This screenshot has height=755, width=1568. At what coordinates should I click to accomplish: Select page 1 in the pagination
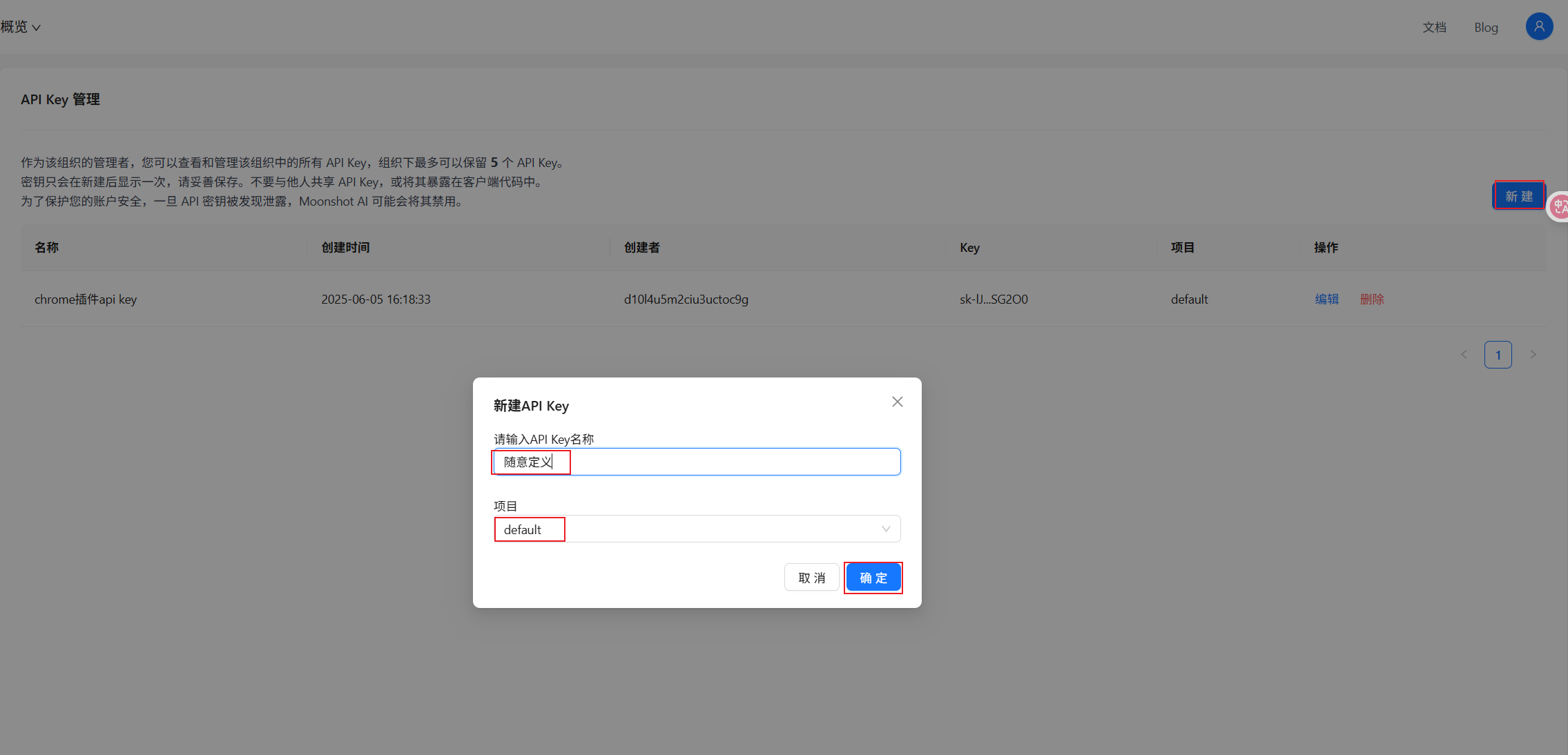[x=1498, y=354]
